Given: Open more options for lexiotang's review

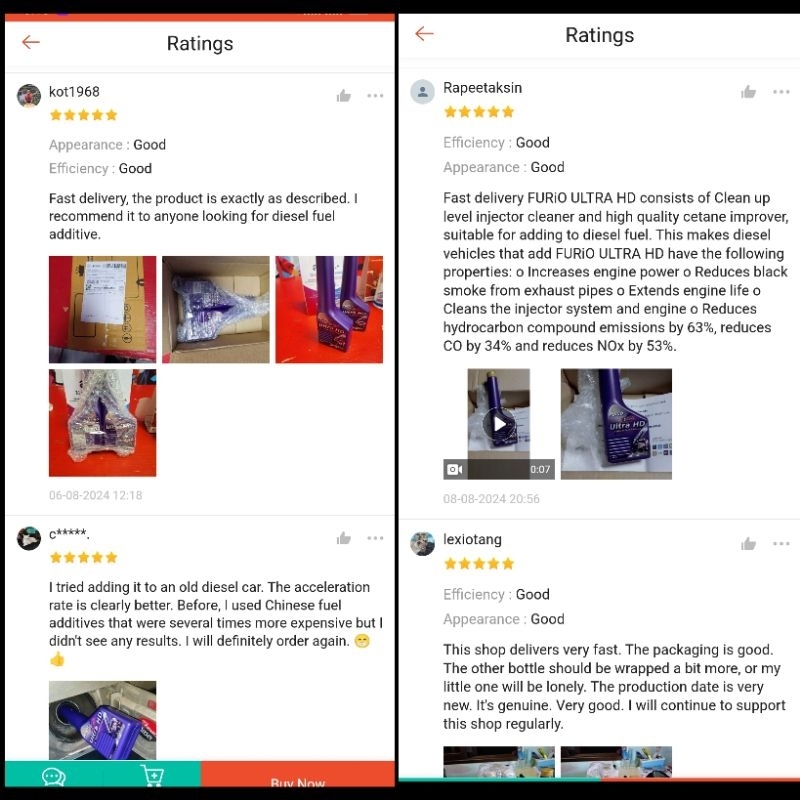Looking at the screenshot, I should pos(781,544).
